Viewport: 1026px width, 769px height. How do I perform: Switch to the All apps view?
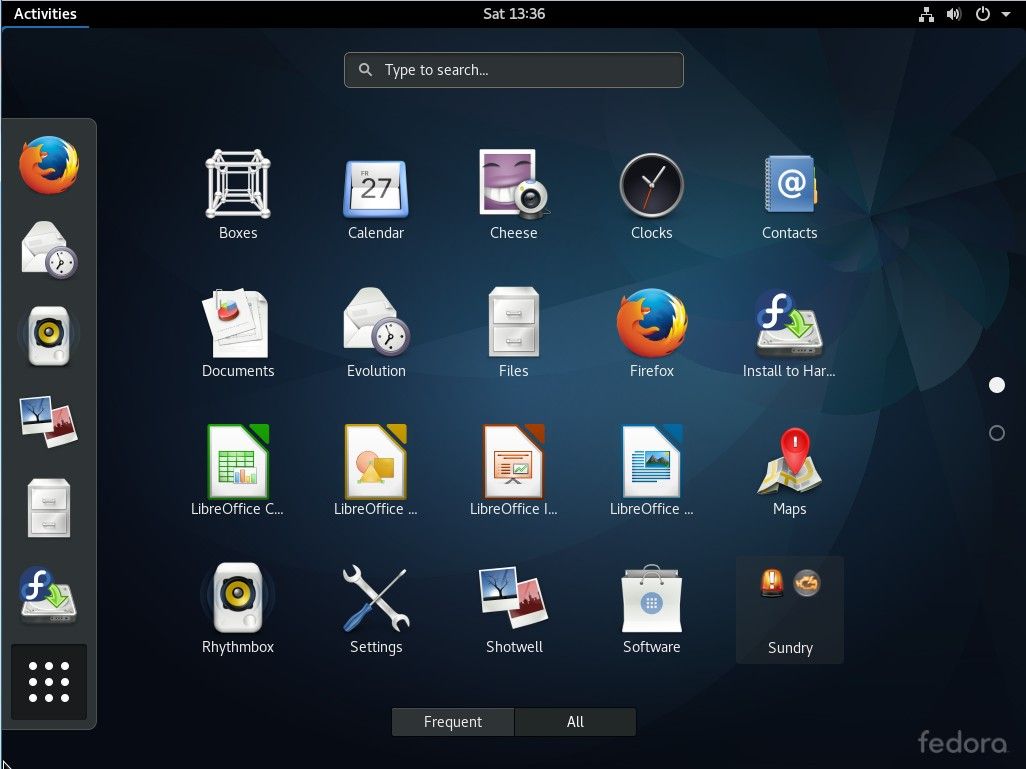pyautogui.click(x=575, y=722)
